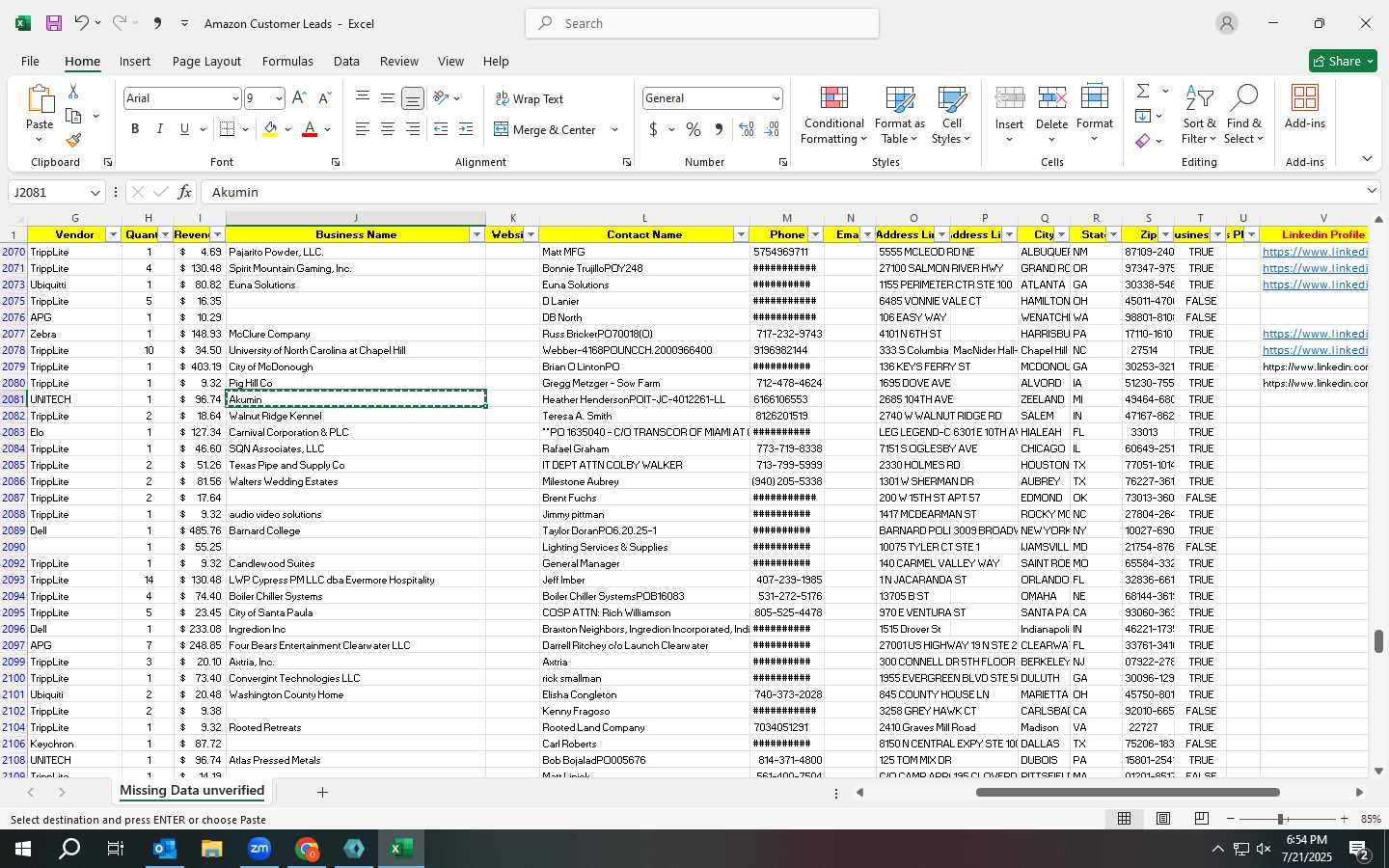The height and width of the screenshot is (868, 1389).
Task: Switch to the Data tab
Action: [346, 61]
